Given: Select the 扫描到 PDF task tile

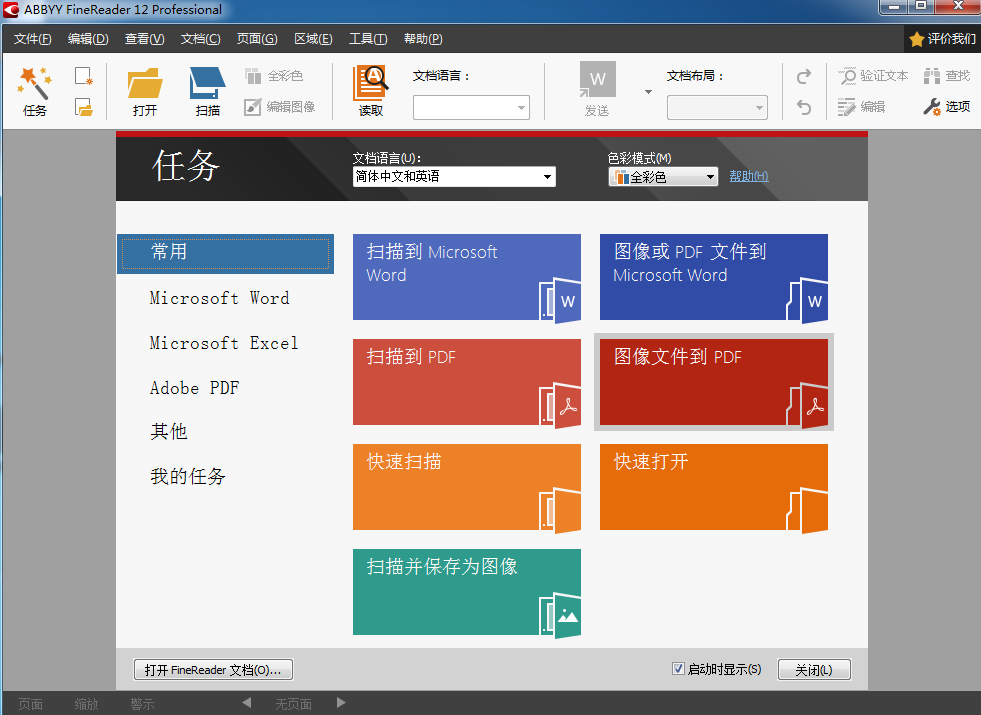Looking at the screenshot, I should point(466,382).
